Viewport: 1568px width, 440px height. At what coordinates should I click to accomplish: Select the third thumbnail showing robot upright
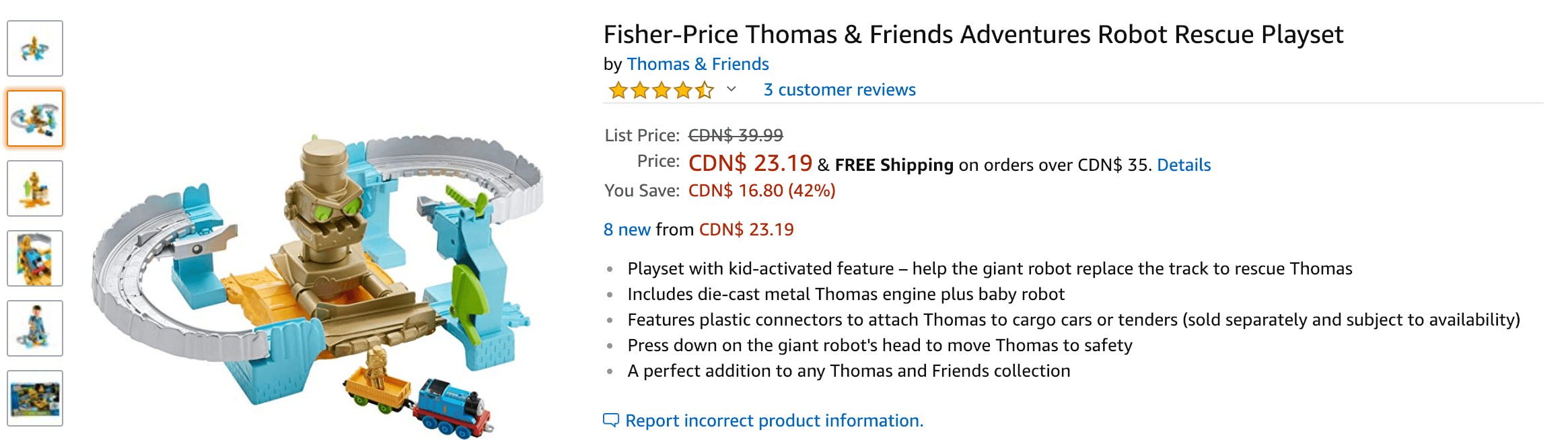(x=35, y=188)
